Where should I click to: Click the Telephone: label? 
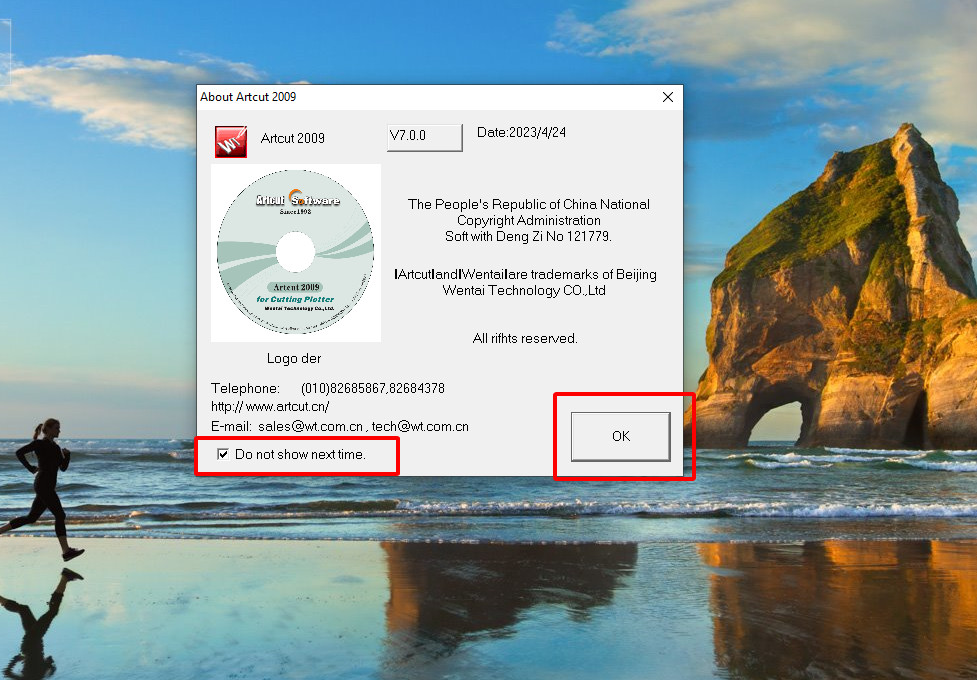(245, 388)
